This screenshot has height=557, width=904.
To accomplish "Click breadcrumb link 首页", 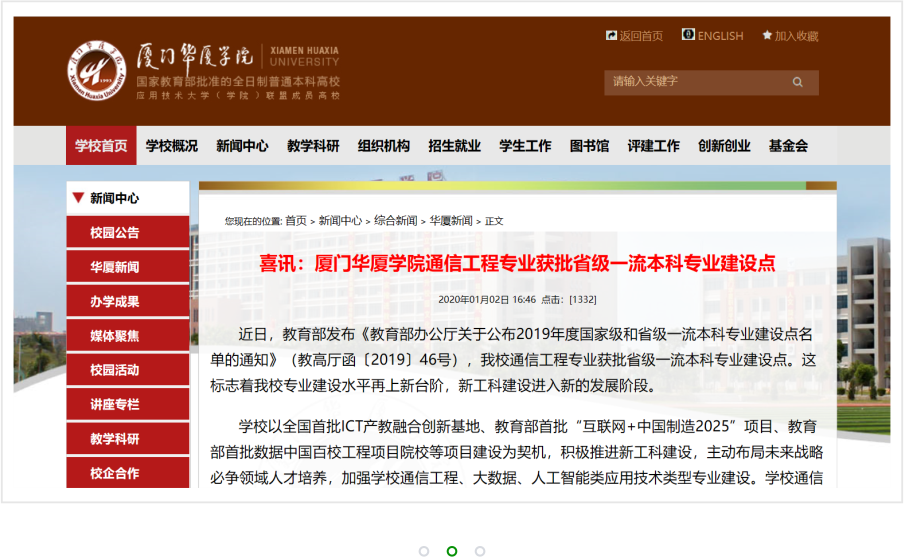I will point(296,220).
